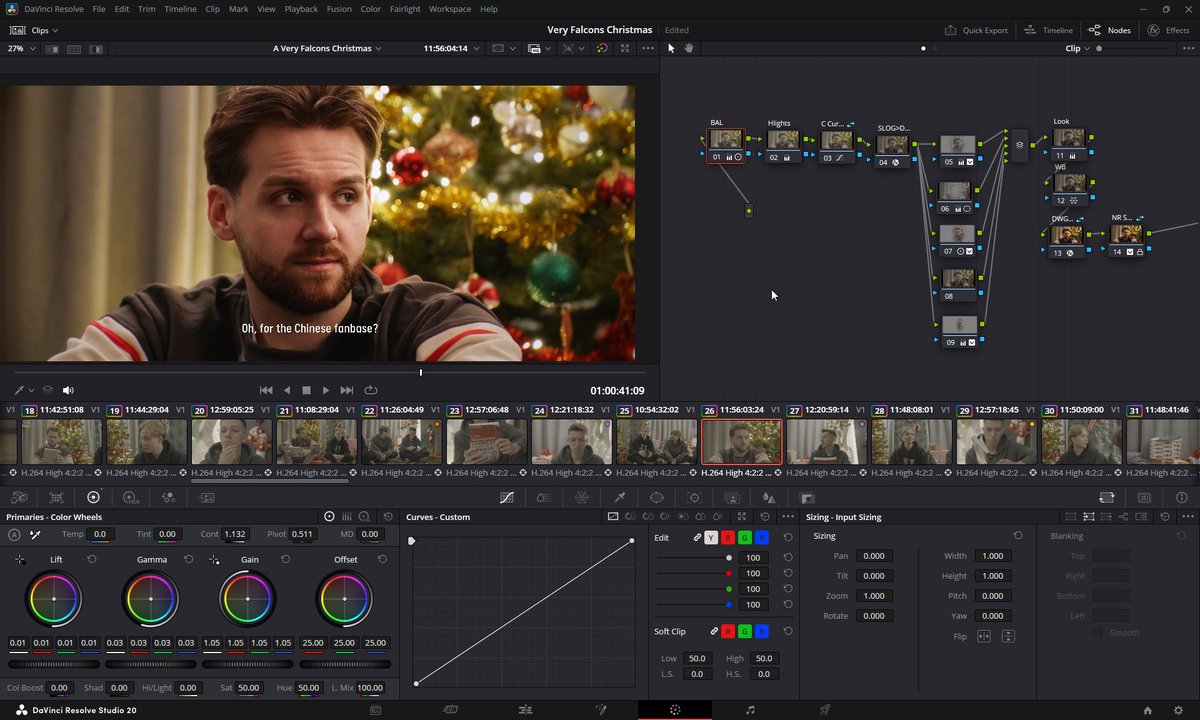Click play forward button
The image size is (1200, 720).
click(326, 390)
